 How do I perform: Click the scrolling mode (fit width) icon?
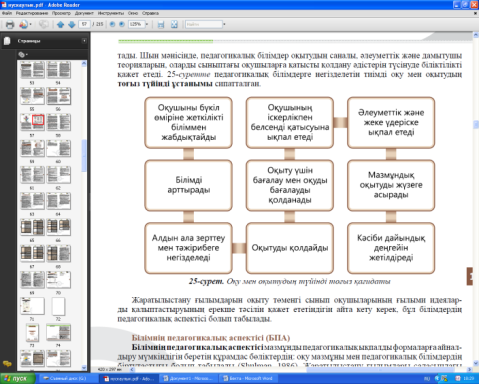tap(161, 24)
